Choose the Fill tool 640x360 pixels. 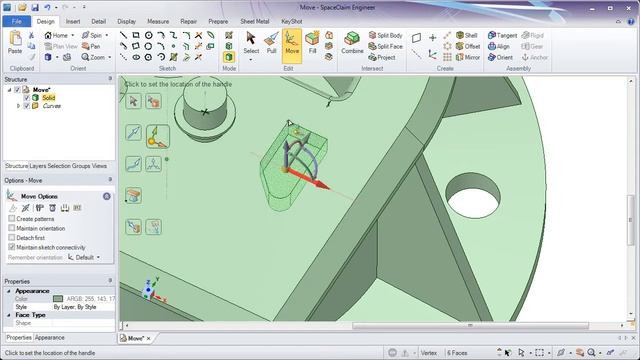(312, 44)
